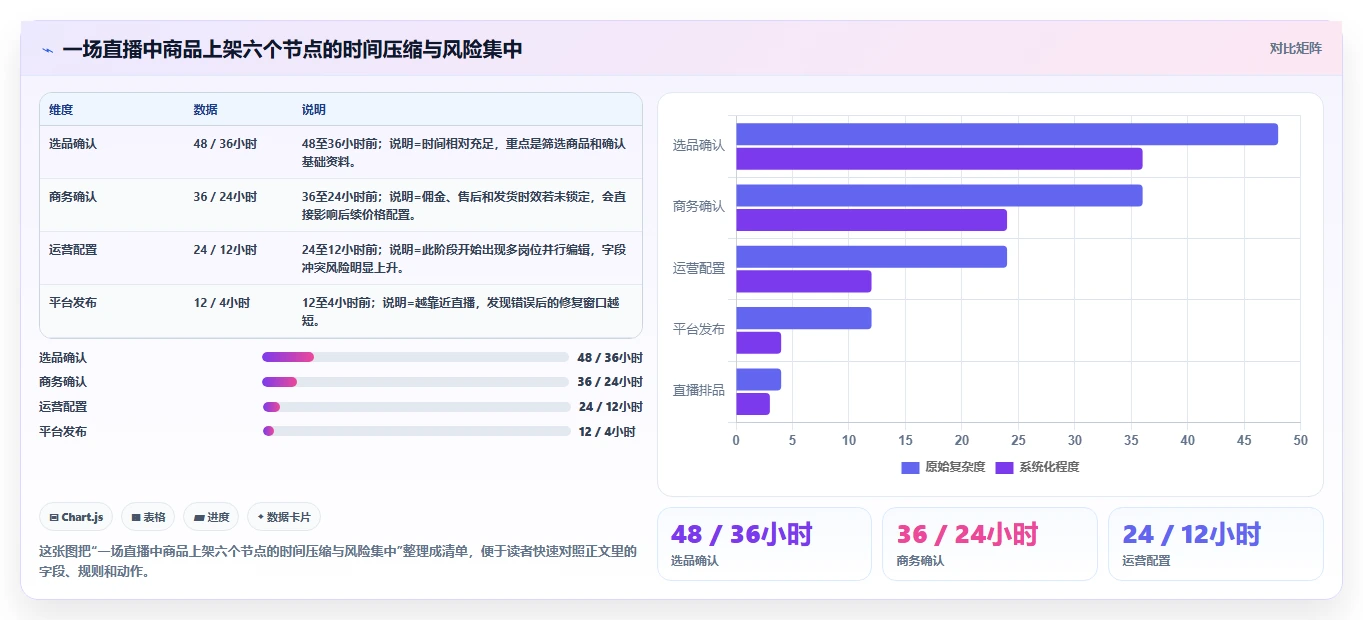Image resolution: width=1363 pixels, height=620 pixels.
Task: Open the 48 / 36小时 选品确认 data card
Action: click(x=764, y=544)
